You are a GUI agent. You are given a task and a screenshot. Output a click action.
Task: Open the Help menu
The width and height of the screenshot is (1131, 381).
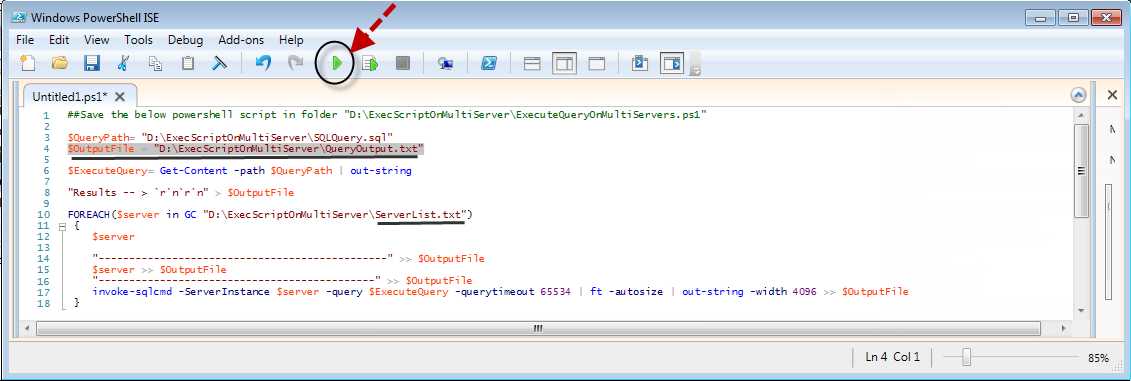[291, 40]
